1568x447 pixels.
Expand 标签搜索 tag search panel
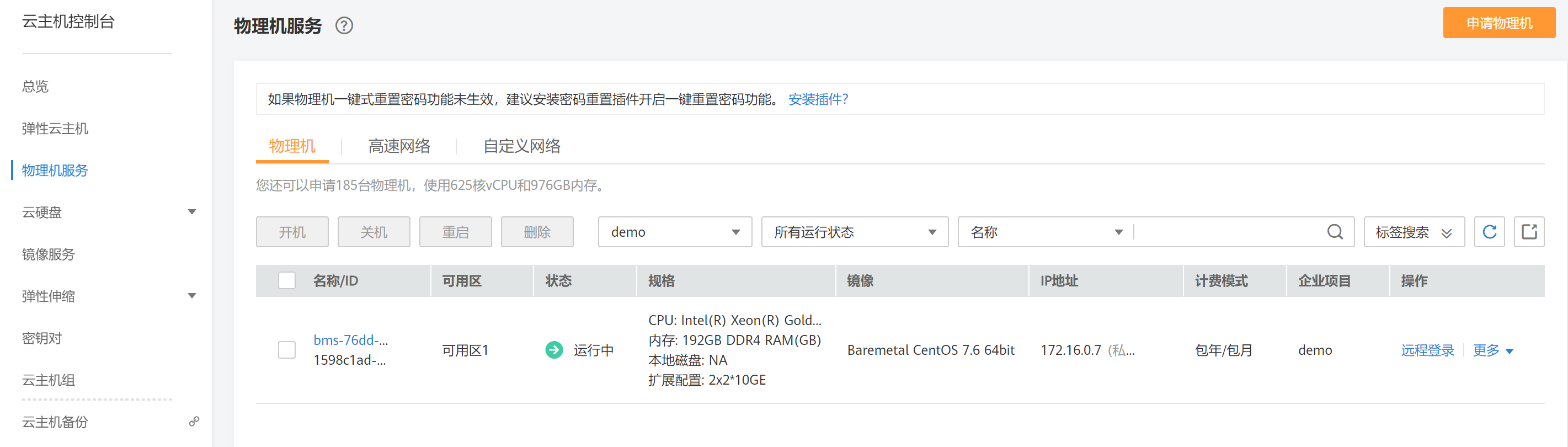click(1414, 232)
